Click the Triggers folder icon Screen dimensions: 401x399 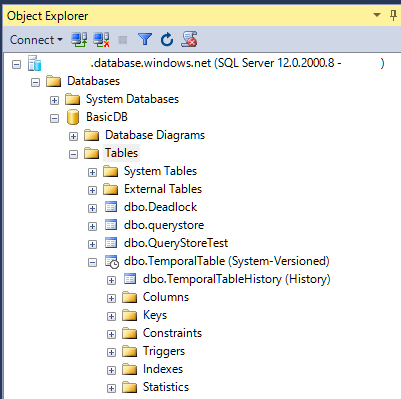click(x=129, y=351)
